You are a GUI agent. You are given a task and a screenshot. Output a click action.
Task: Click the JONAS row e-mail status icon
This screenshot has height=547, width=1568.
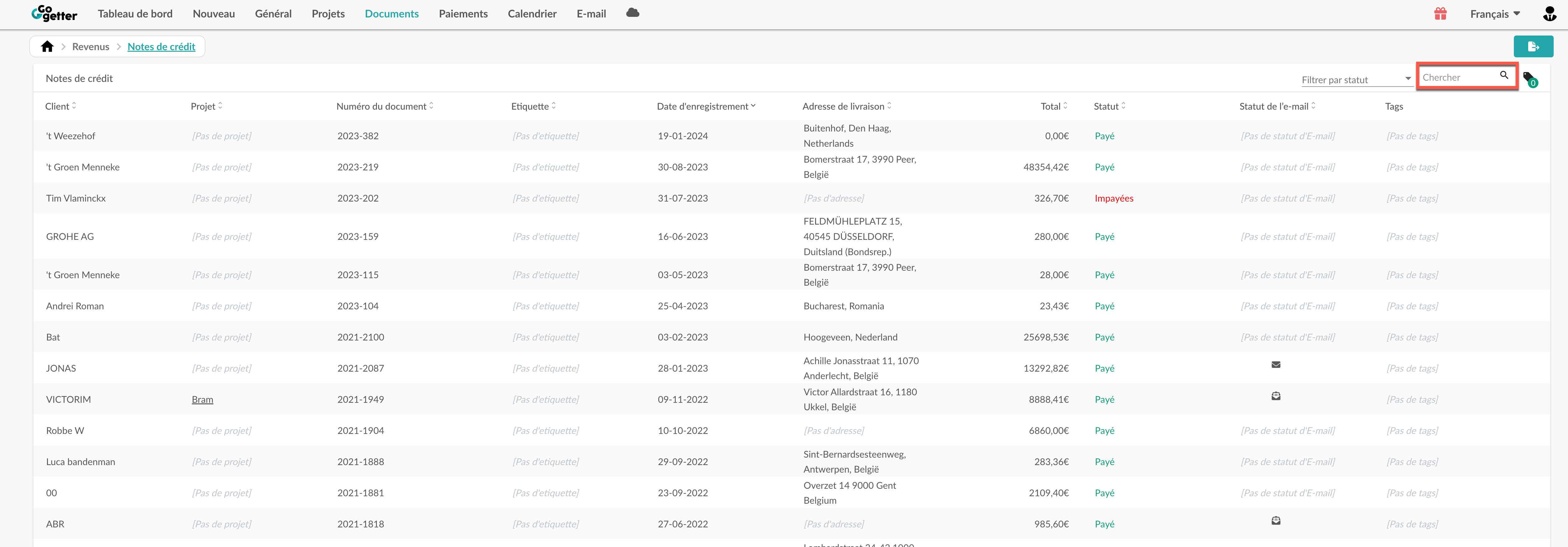coord(1276,365)
